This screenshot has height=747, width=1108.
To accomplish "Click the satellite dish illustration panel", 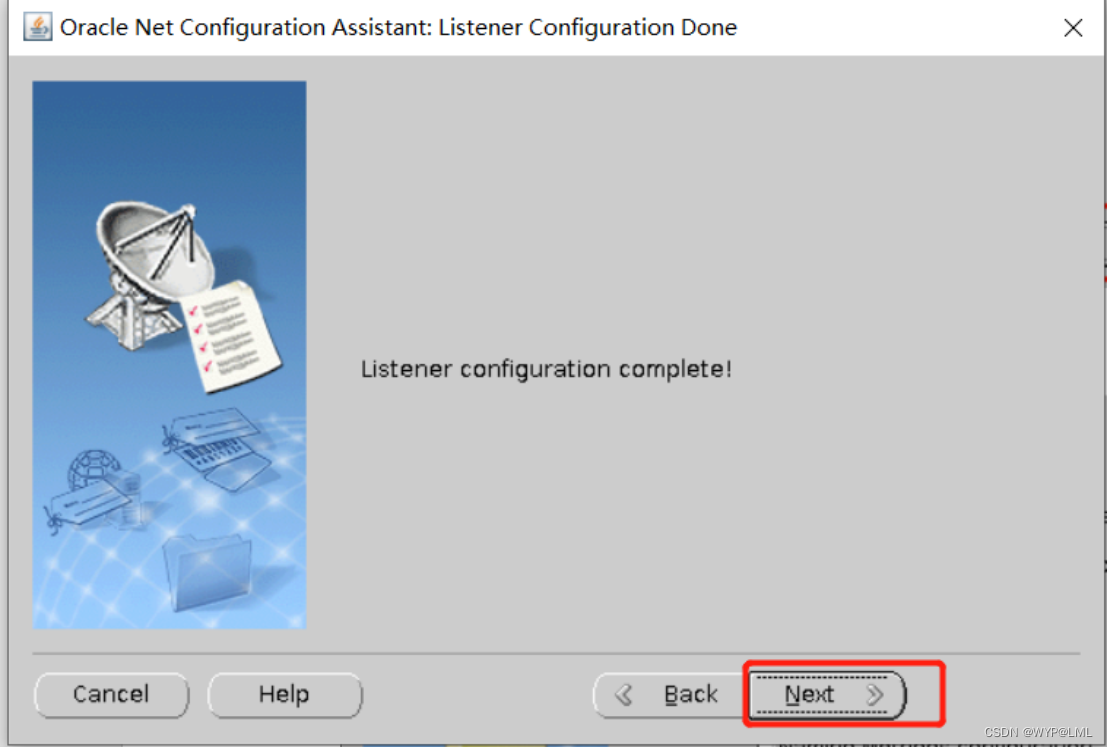I will pyautogui.click(x=170, y=355).
